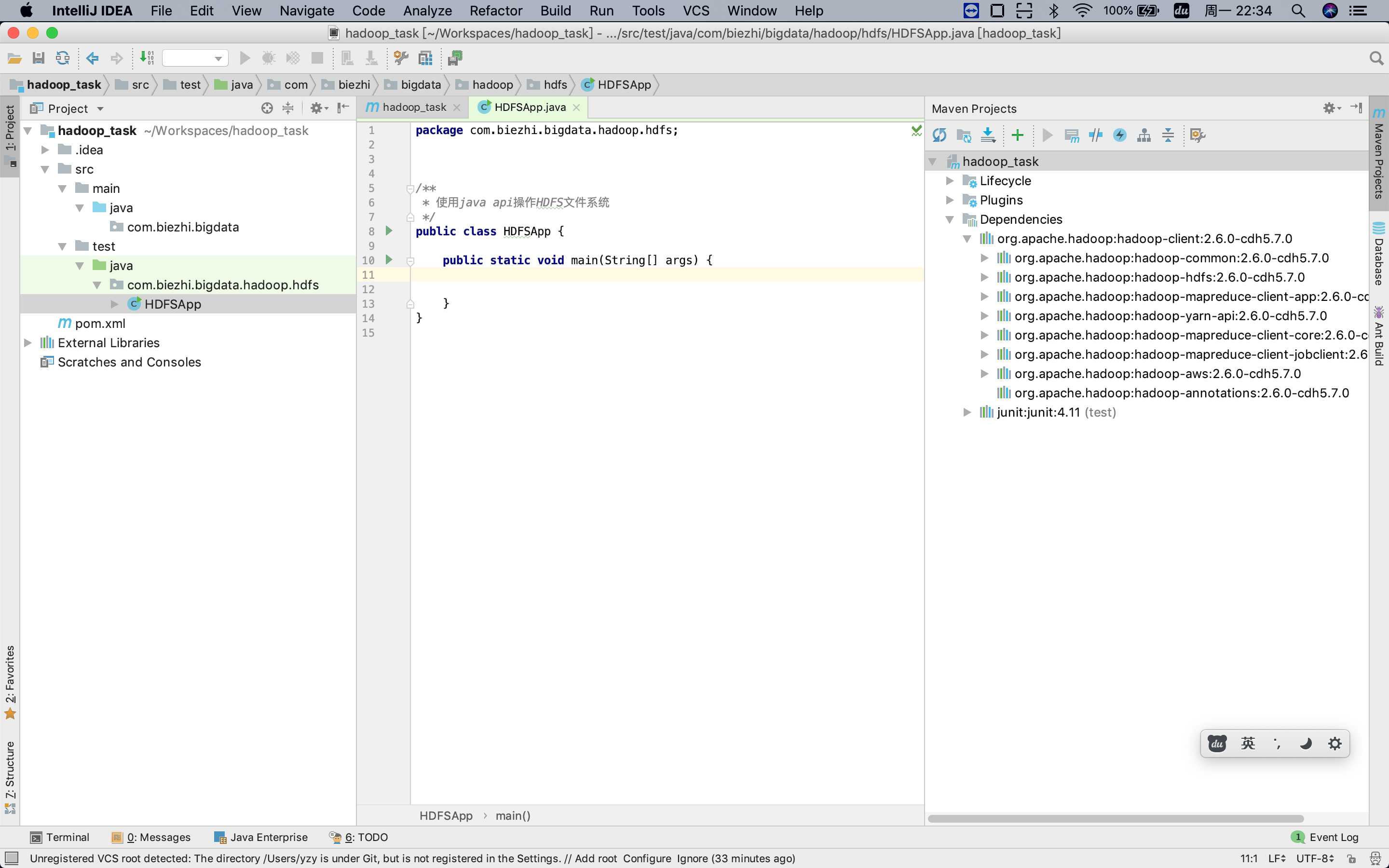Expand Maven Lifecycle node
Screen dimensions: 1389x868
[x=950, y=181]
